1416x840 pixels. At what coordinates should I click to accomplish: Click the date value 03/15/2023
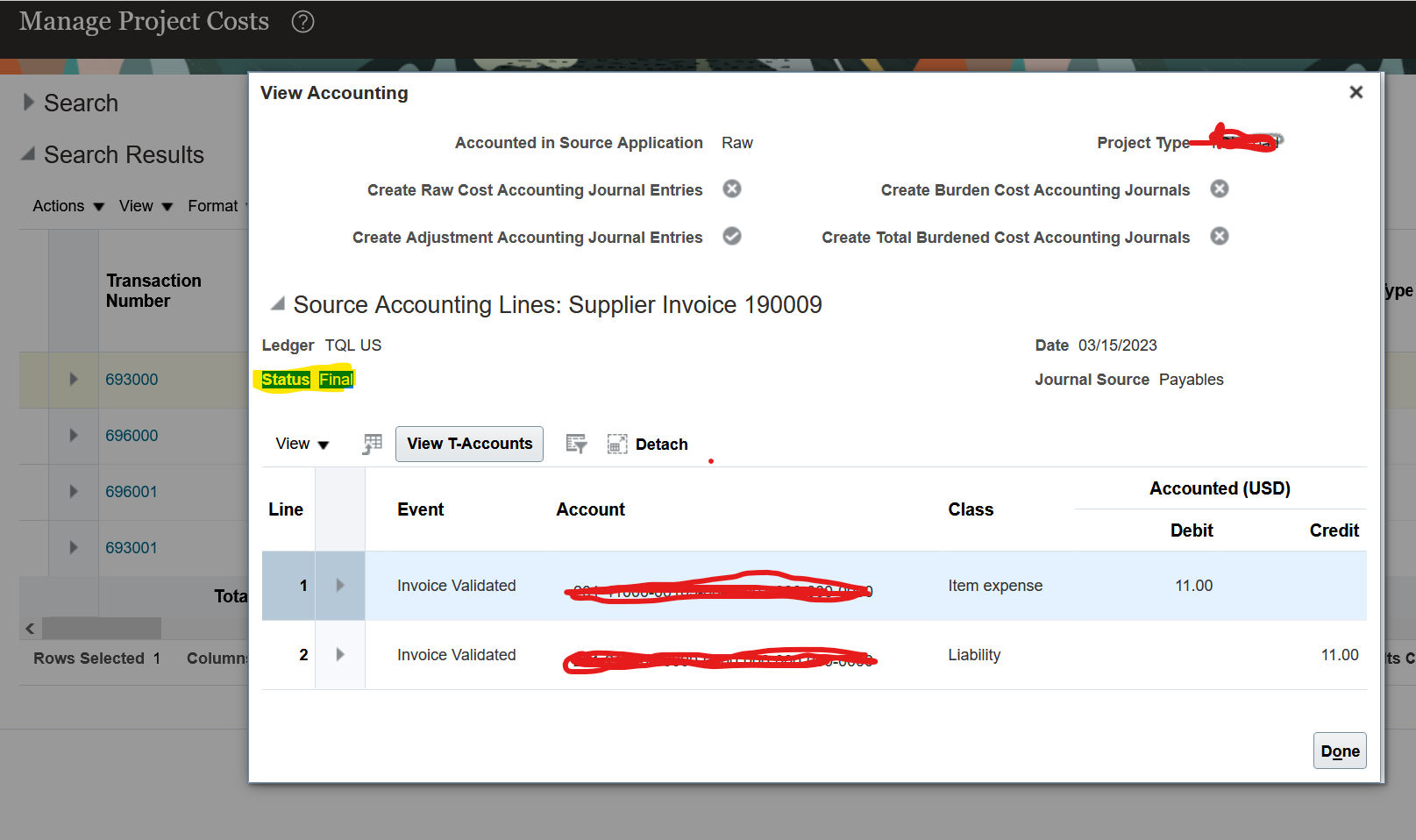pos(1117,345)
